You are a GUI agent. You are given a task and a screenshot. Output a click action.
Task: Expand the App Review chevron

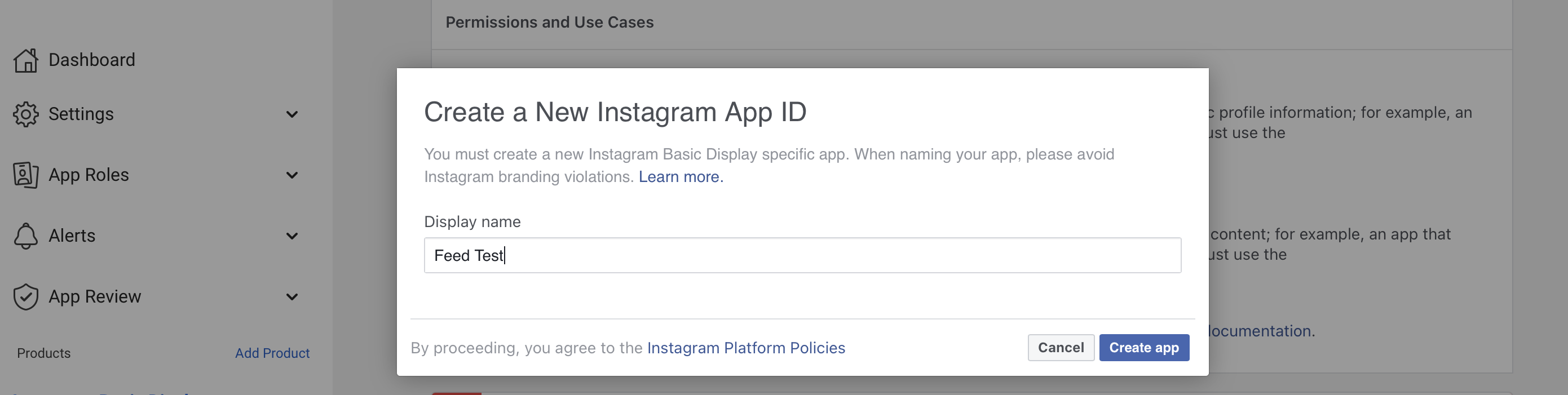coord(292,297)
